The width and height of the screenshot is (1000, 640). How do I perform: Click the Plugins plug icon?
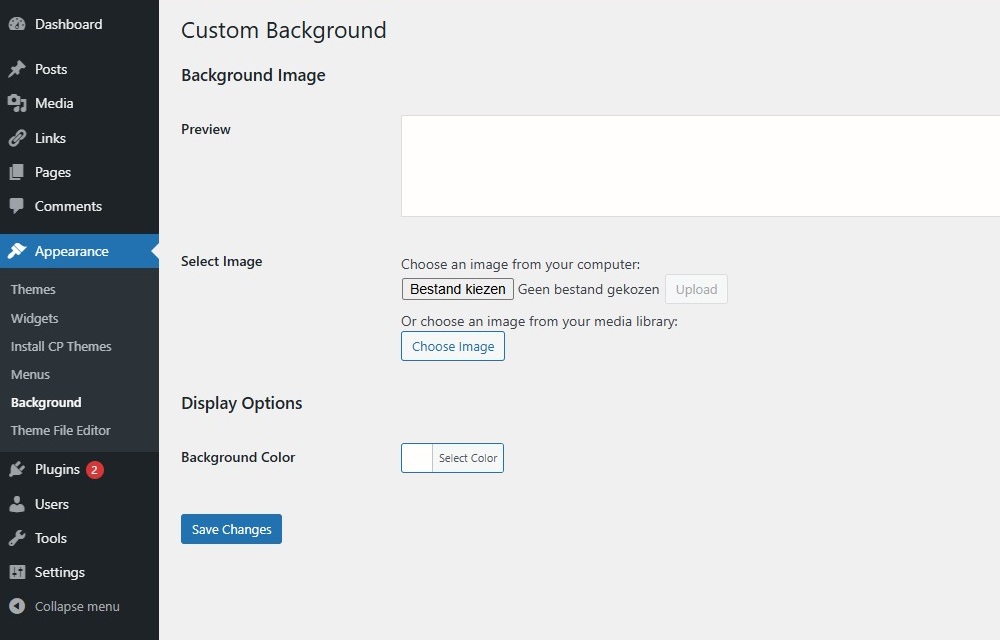(17, 470)
